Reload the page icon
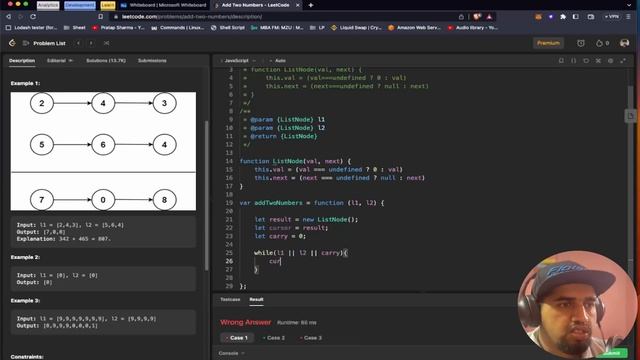The width and height of the screenshot is (640, 360). [x=33, y=16]
